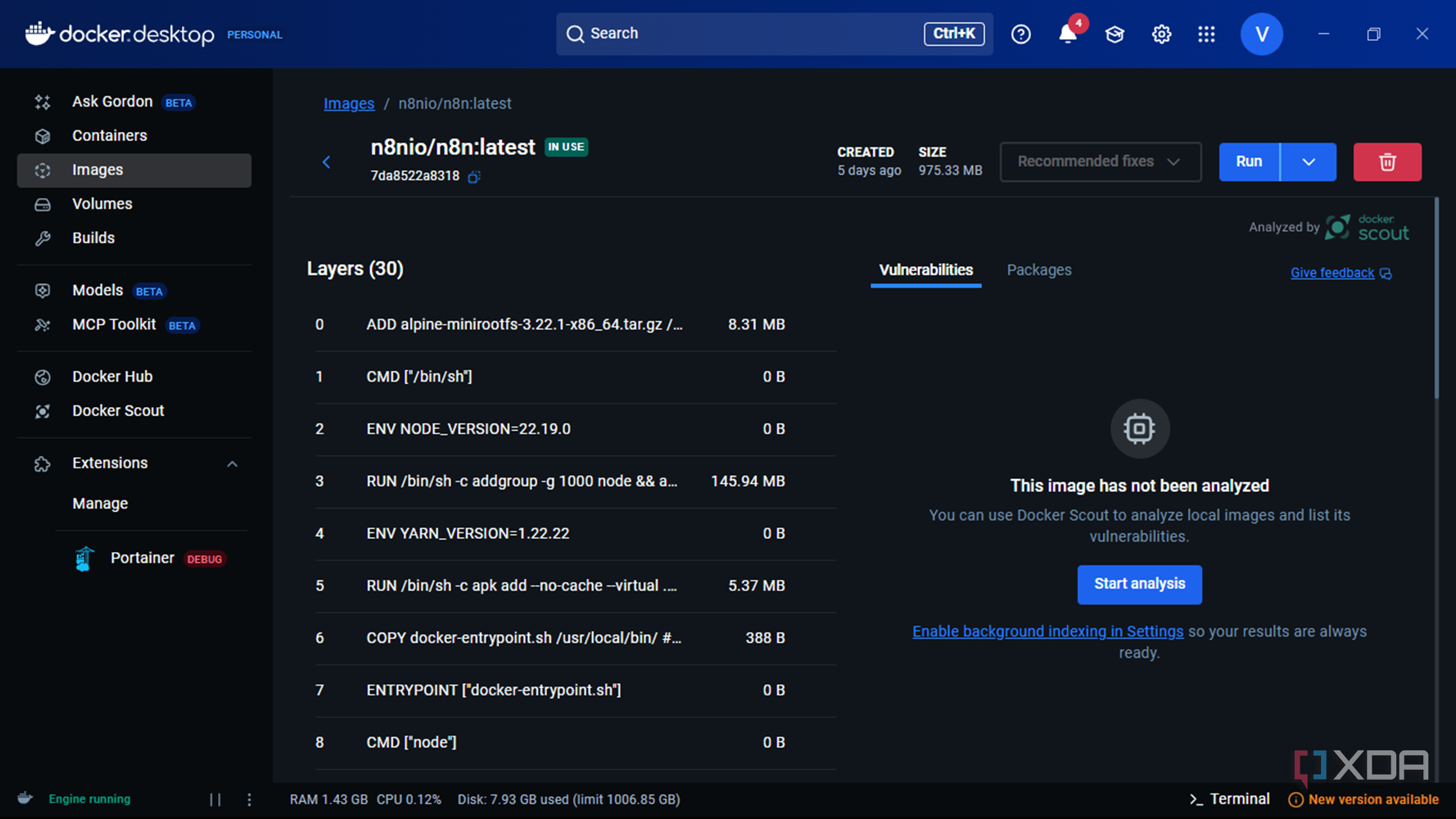
Task: Collapse the Extensions section chevron
Action: pos(233,464)
